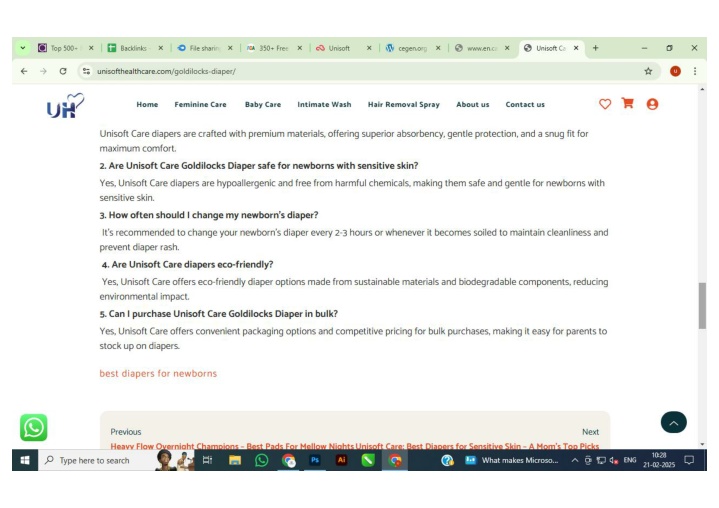The height and width of the screenshot is (508, 719).
Task: Click the best diapers for newborns link
Action: 158,373
